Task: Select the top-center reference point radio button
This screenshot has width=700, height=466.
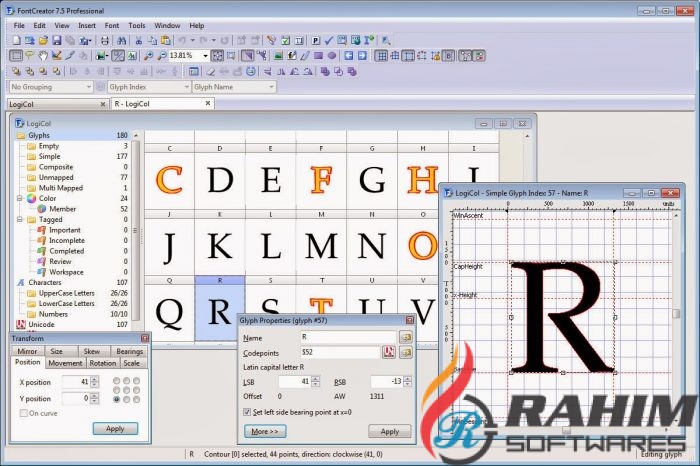Action: pos(126,381)
